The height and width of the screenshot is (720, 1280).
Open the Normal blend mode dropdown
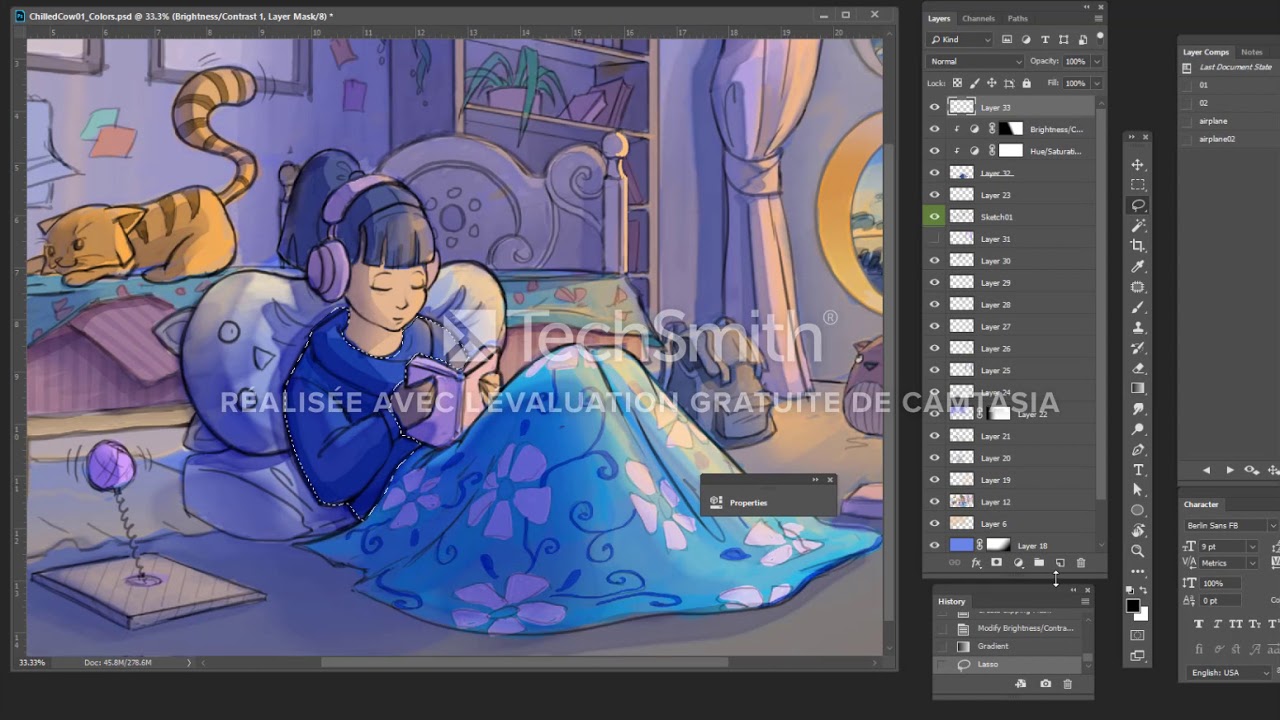click(975, 61)
